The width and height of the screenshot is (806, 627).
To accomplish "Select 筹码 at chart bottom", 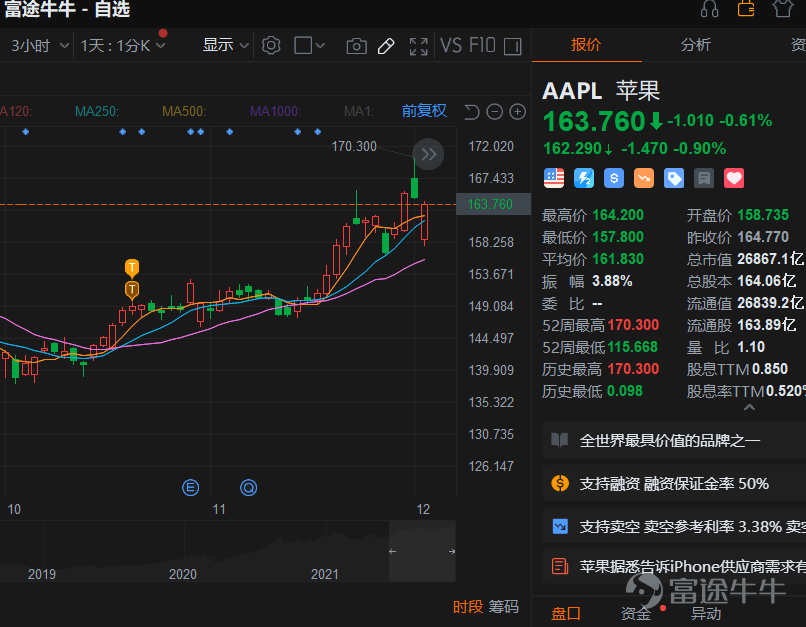I will [x=503, y=607].
